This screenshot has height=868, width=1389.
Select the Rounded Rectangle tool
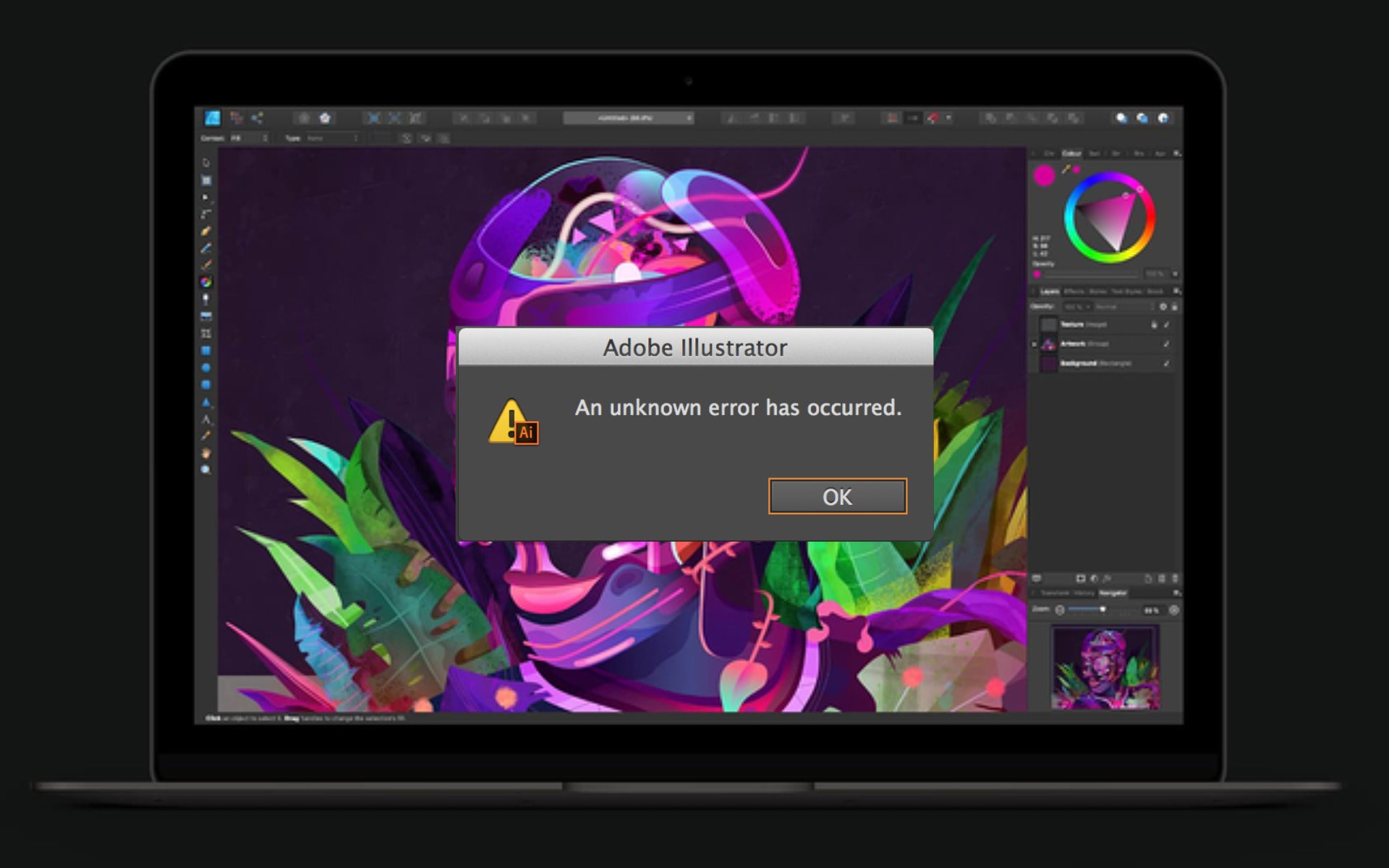206,385
